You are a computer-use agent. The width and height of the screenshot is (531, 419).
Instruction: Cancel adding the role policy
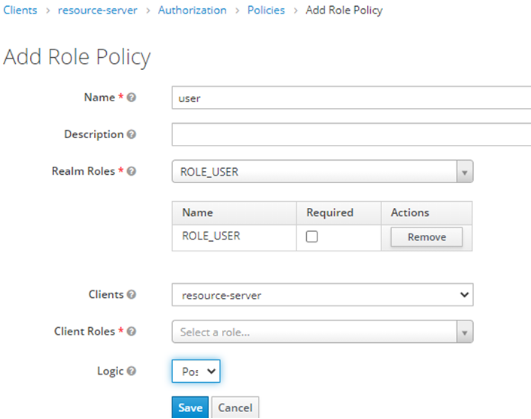pos(235,407)
